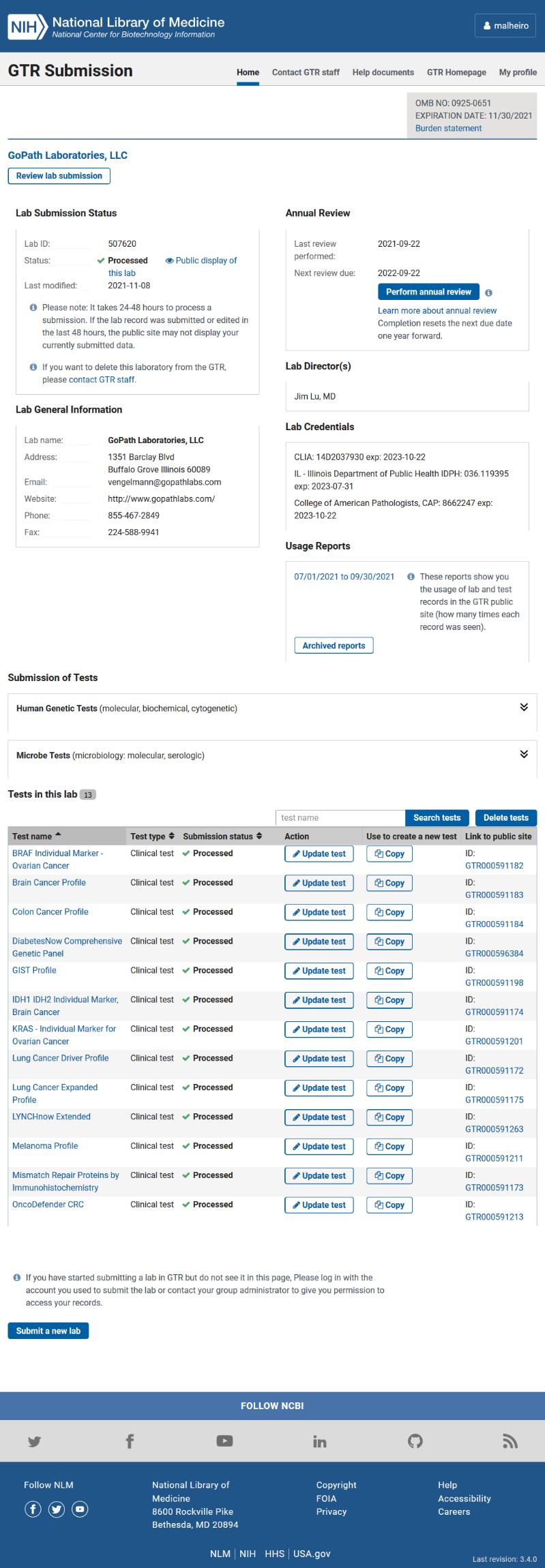Open the RSS feed icon
The height and width of the screenshot is (1568, 545).
tap(510, 1441)
